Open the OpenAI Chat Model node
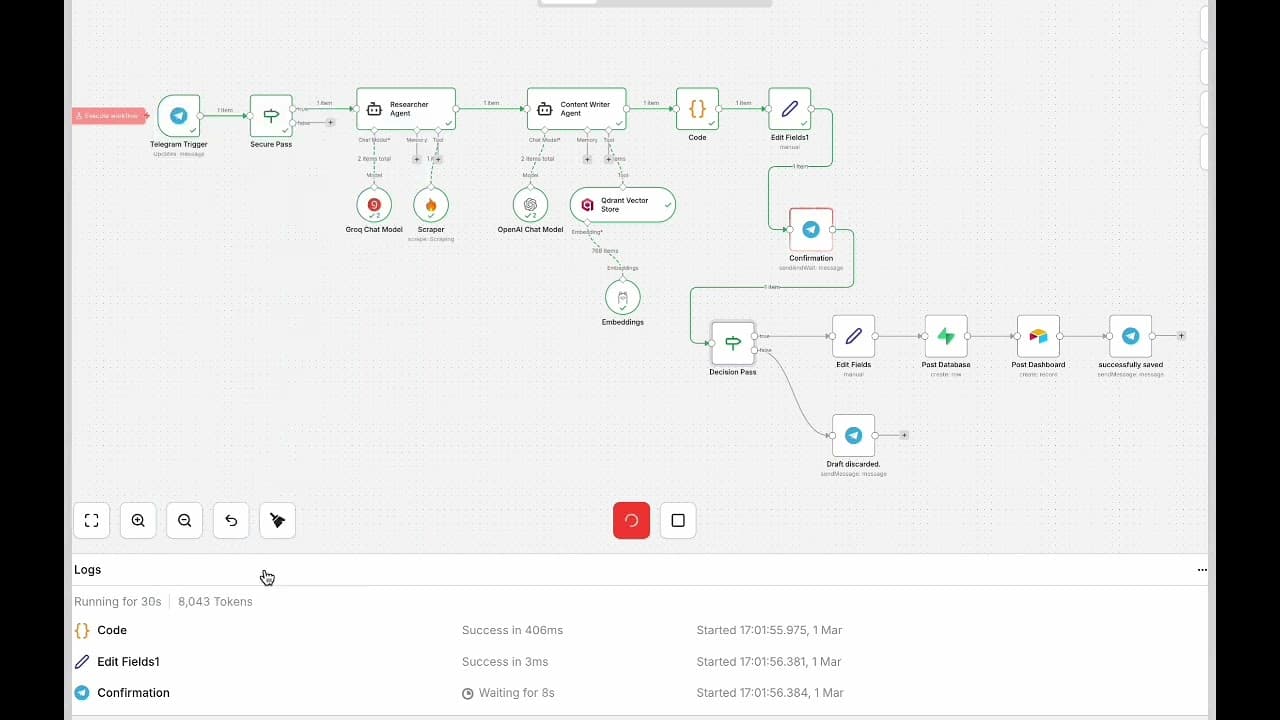Screen dimensions: 1280x720 pos(530,205)
